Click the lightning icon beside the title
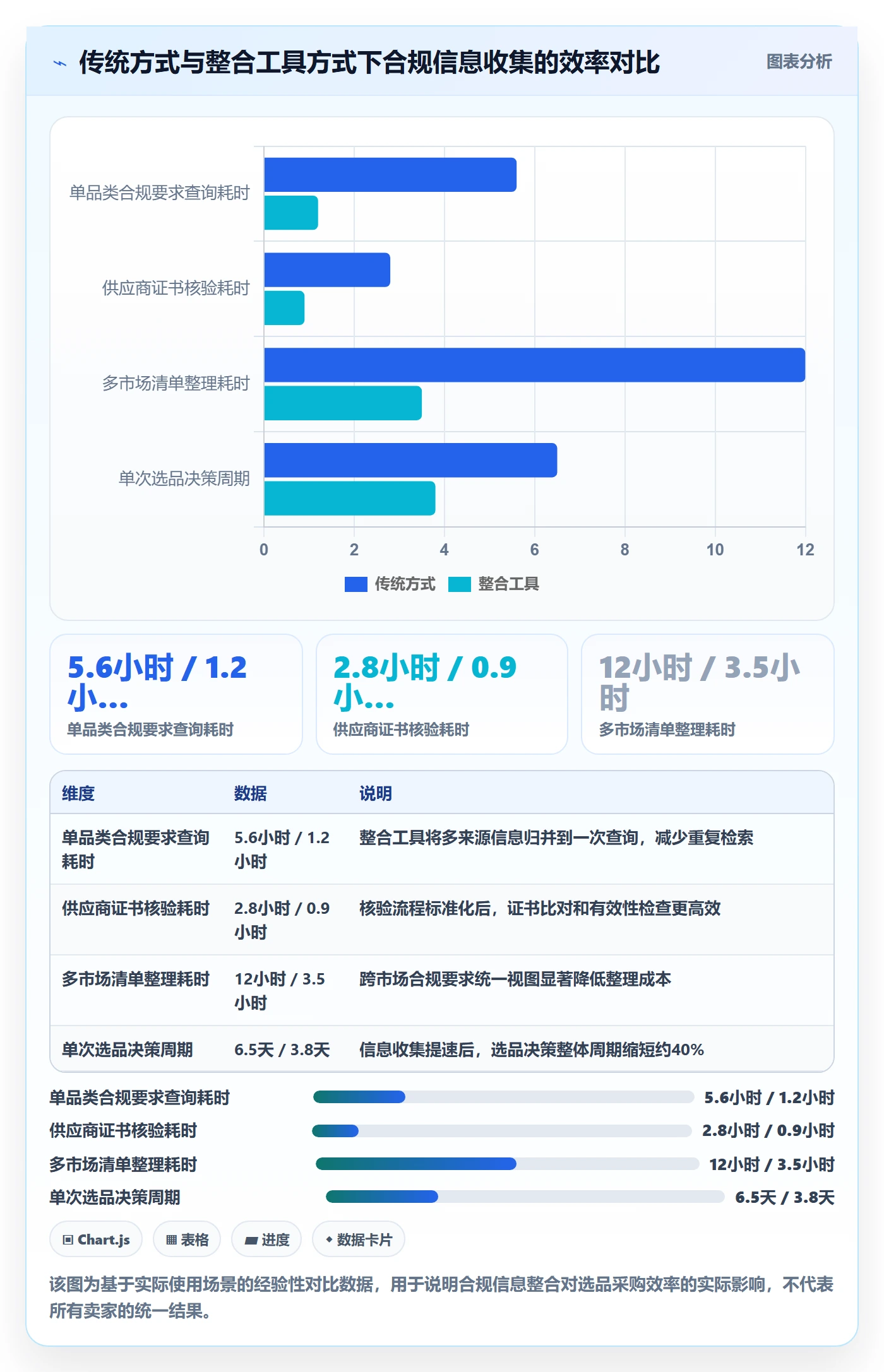884x1372 pixels. pyautogui.click(x=60, y=63)
